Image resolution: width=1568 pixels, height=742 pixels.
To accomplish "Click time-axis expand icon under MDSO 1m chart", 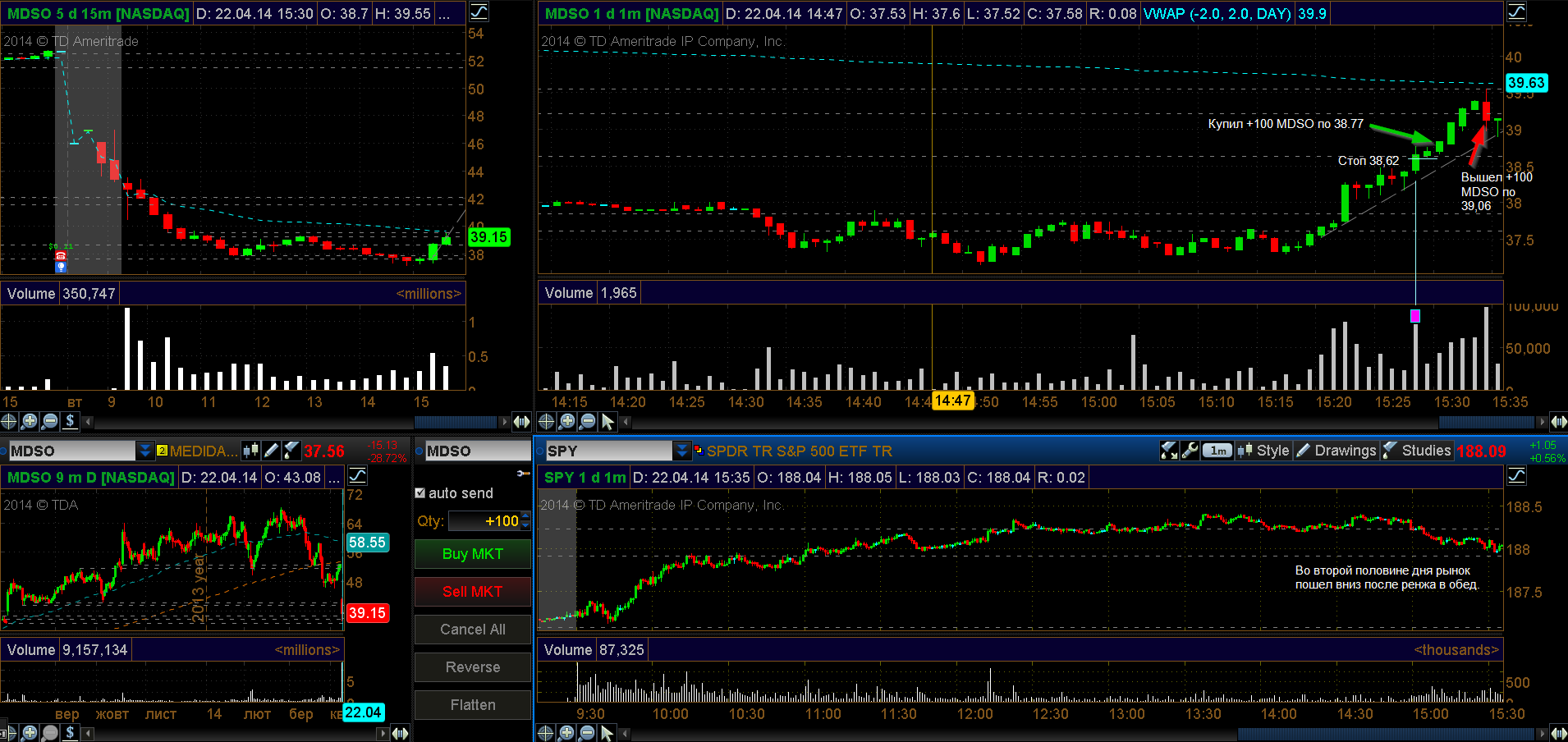I will pyautogui.click(x=1558, y=422).
